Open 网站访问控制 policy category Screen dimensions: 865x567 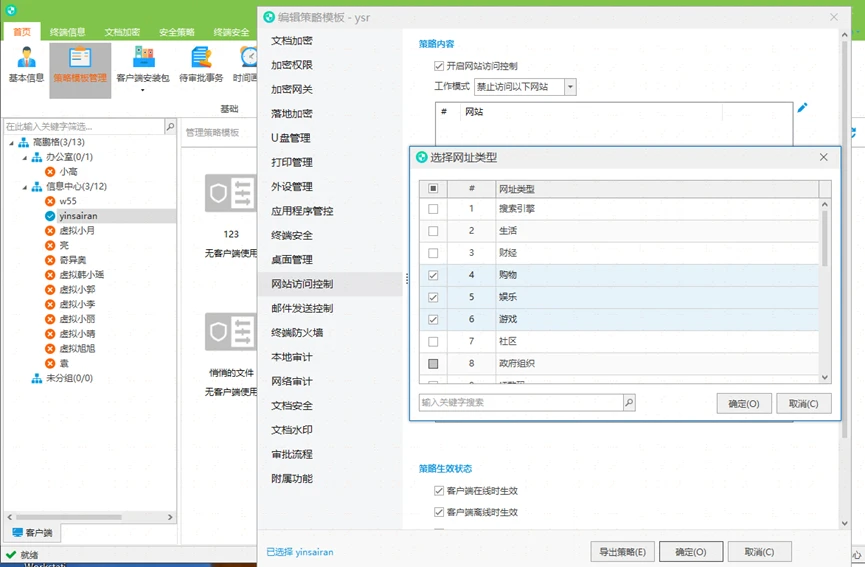click(302, 284)
